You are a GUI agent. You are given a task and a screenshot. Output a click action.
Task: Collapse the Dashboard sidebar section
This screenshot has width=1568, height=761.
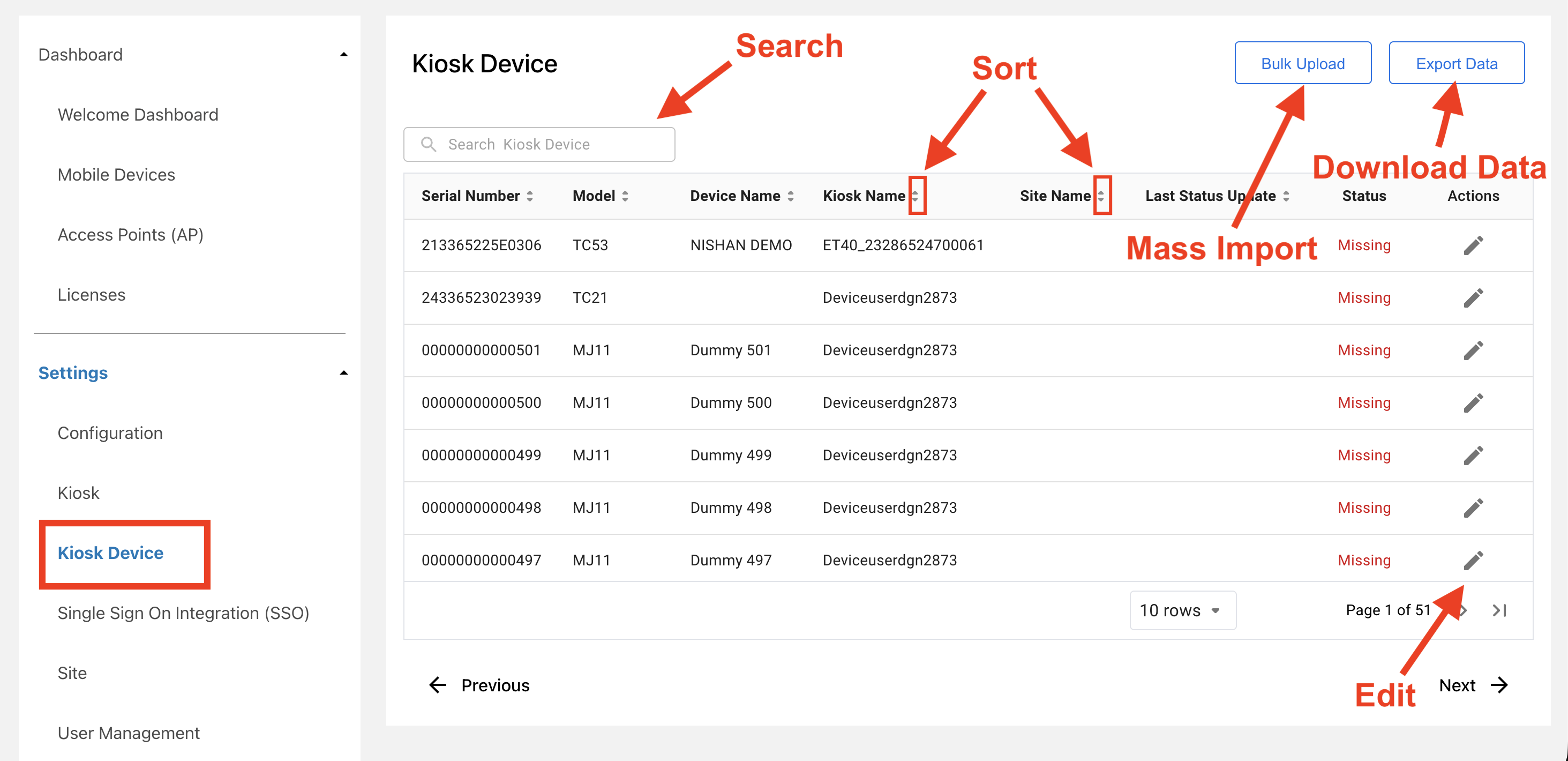pos(343,55)
